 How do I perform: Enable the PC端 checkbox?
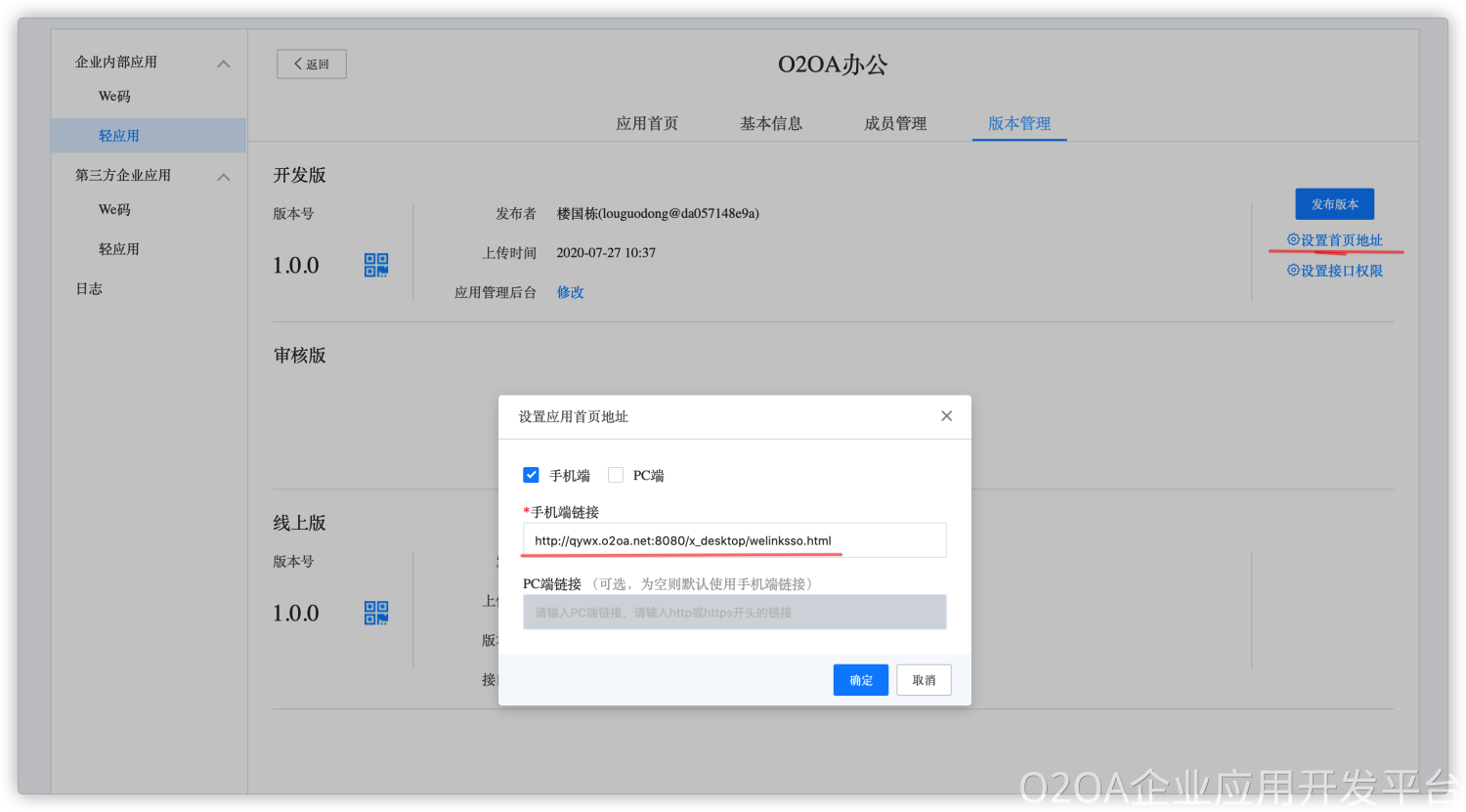click(616, 475)
